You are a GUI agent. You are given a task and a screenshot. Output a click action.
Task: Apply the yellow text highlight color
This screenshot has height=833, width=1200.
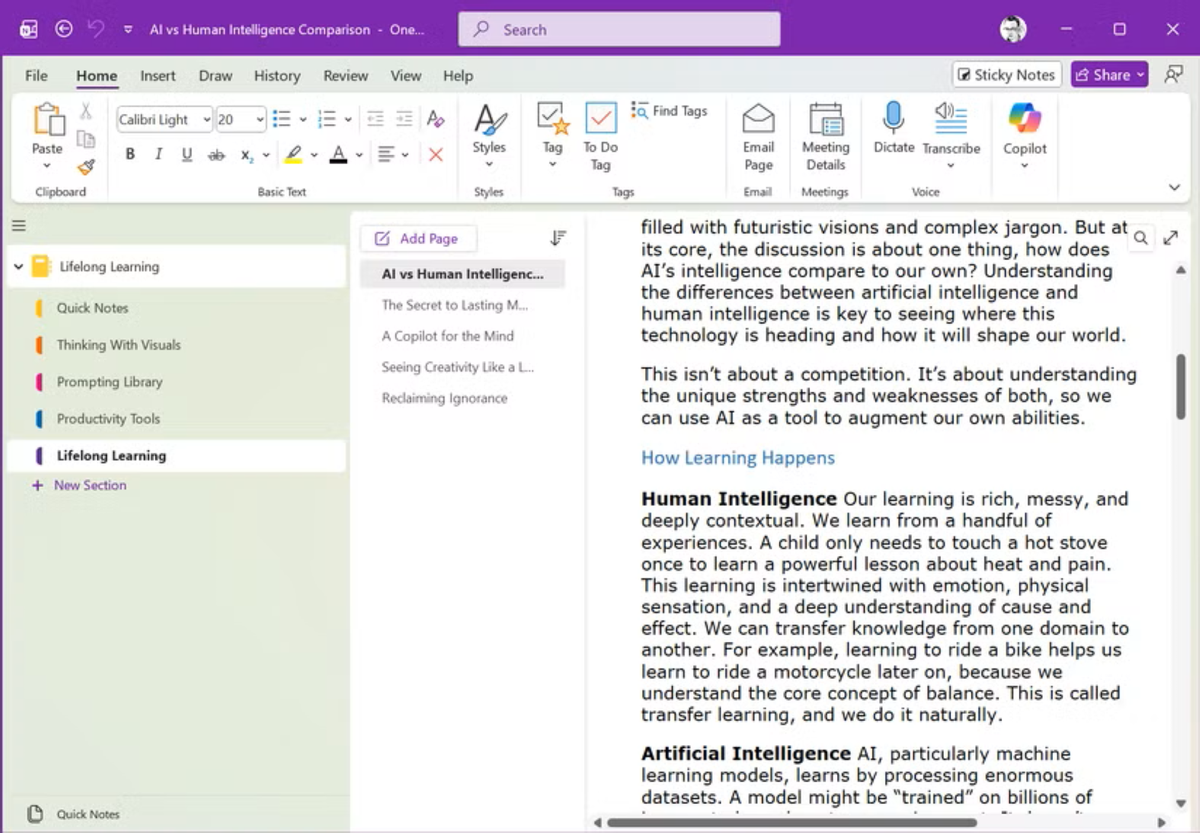click(293, 154)
